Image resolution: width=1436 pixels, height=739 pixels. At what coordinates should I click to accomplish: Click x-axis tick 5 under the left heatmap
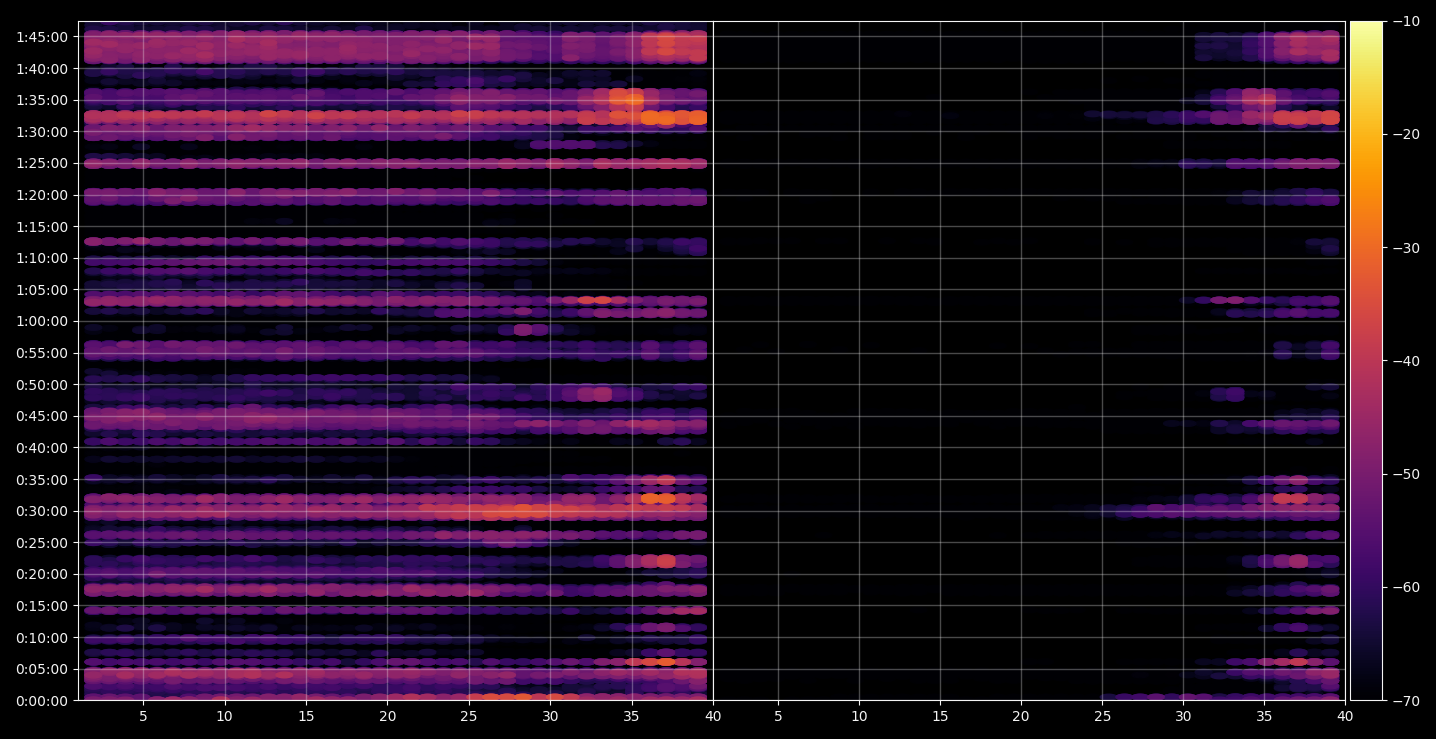pyautogui.click(x=143, y=716)
